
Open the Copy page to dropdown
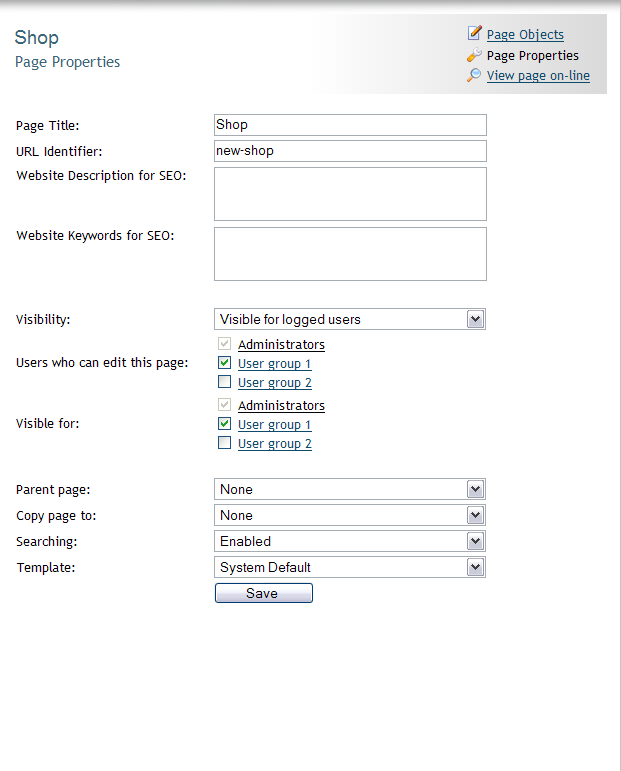[x=350, y=515]
